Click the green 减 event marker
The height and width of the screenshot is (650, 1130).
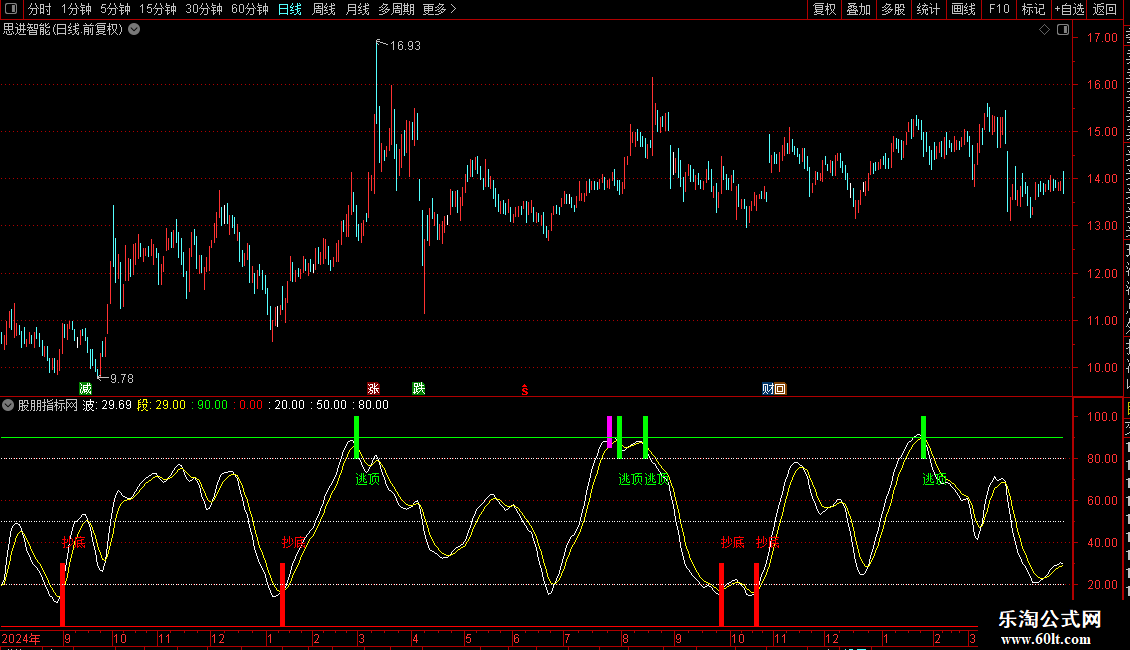point(85,388)
